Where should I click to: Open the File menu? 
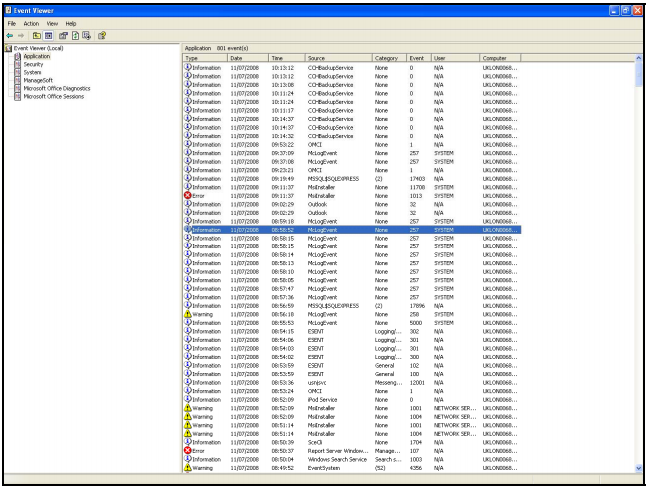[12, 24]
